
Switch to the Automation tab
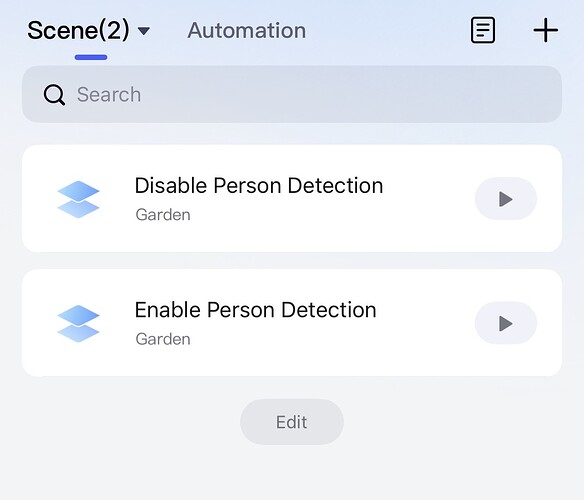(247, 30)
